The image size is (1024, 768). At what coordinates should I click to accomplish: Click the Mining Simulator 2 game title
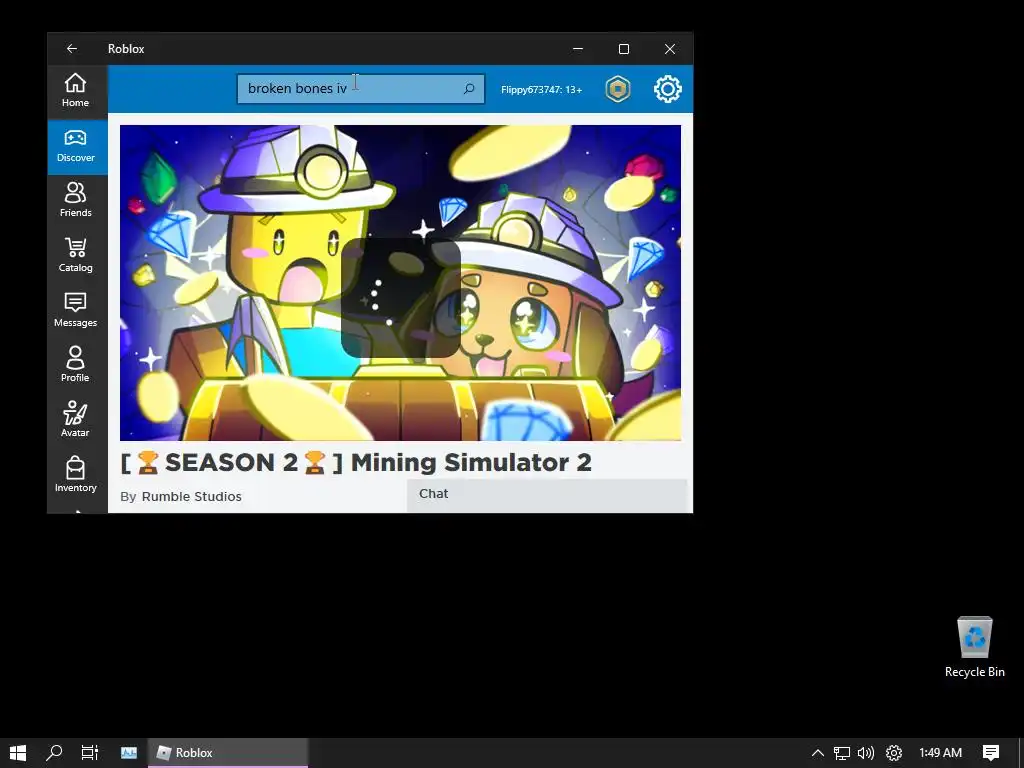pyautogui.click(x=356, y=462)
